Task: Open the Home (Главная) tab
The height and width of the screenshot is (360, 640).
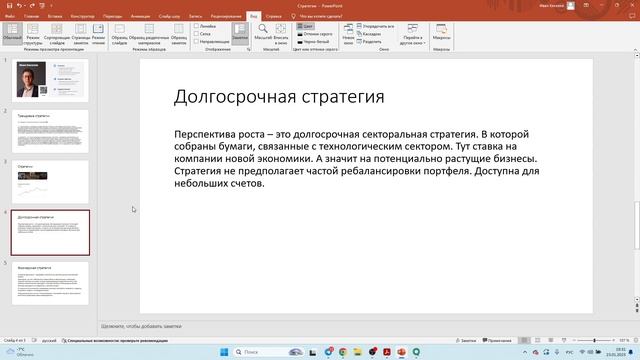Action: 31,16
